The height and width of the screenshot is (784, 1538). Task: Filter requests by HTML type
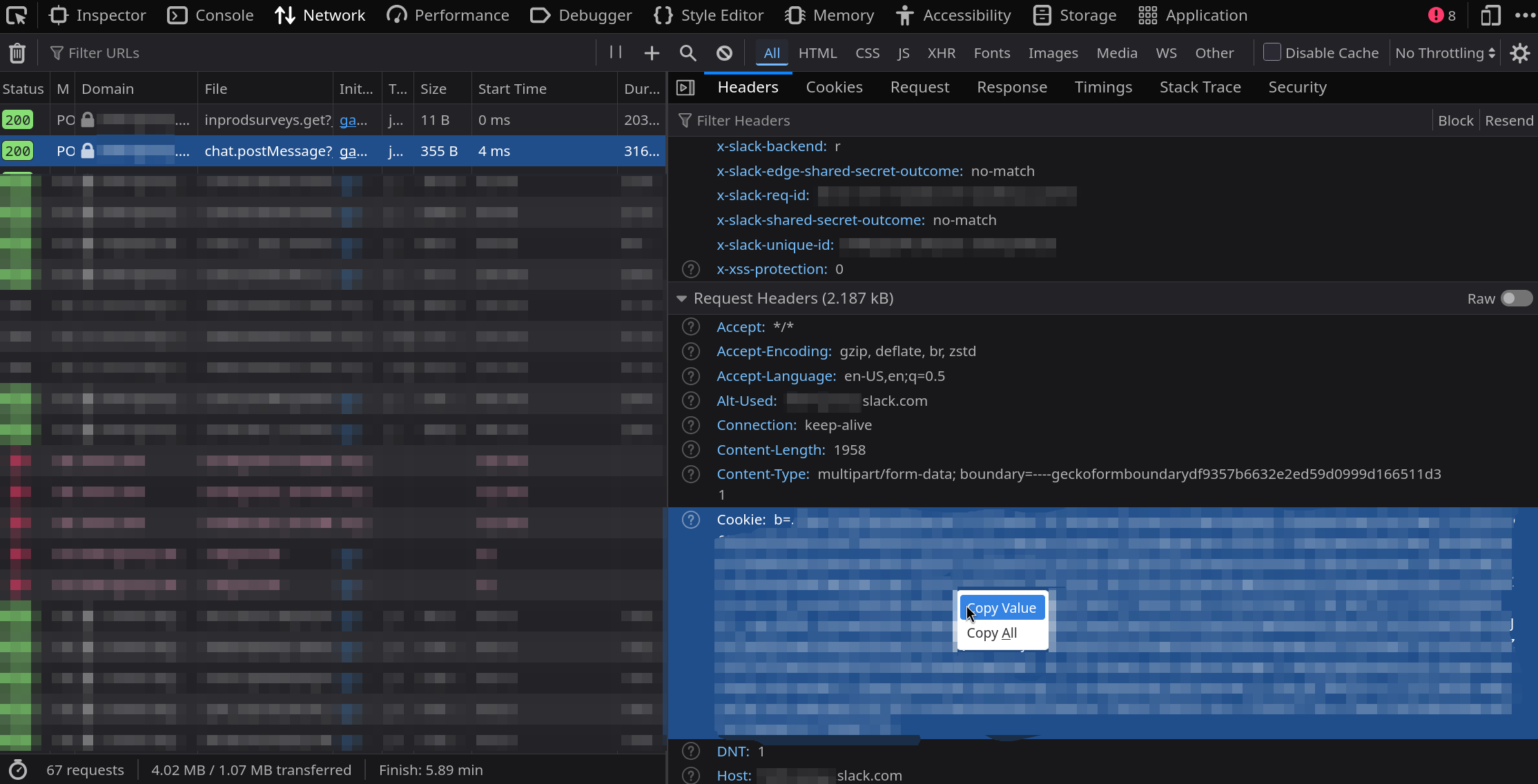(x=817, y=53)
